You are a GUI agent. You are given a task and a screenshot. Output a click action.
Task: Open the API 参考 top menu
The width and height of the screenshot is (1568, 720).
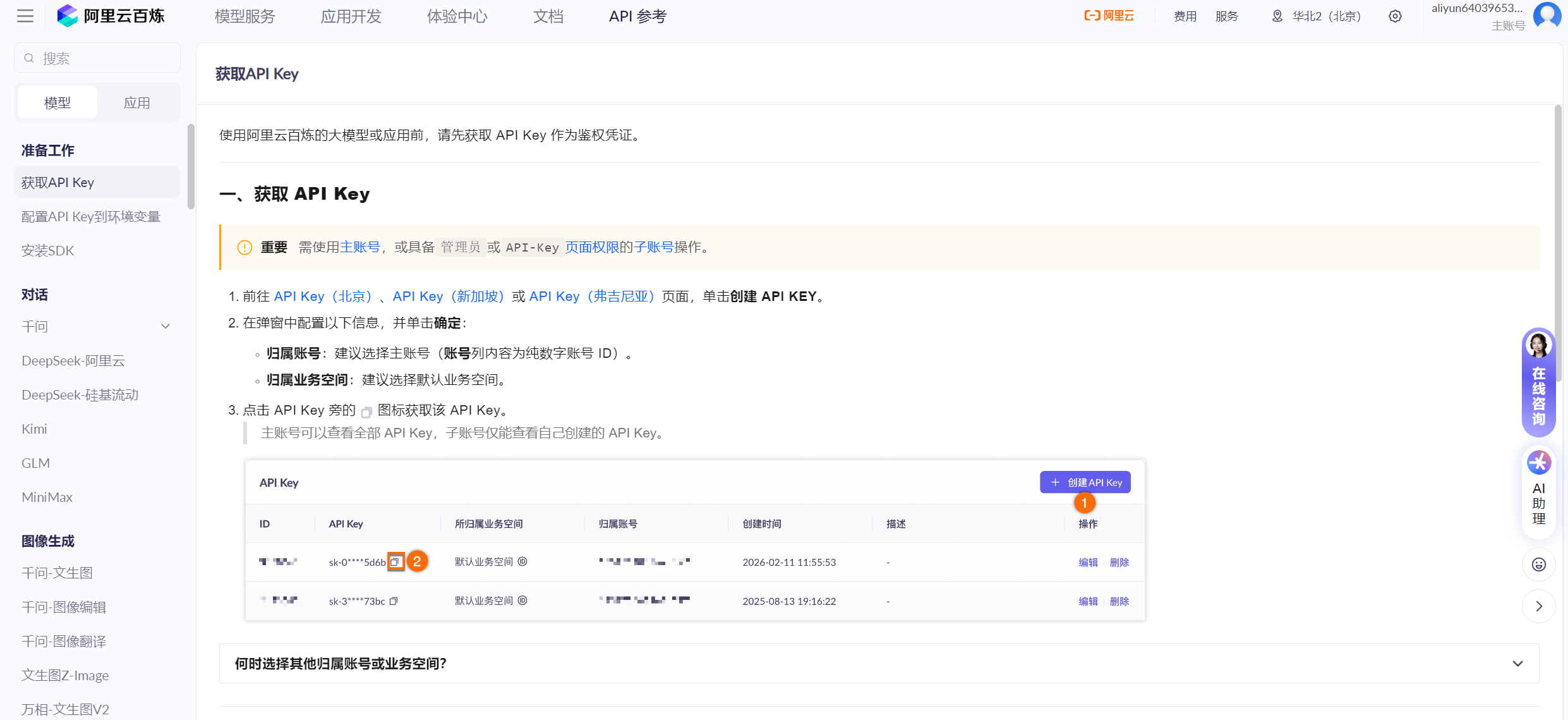point(637,16)
